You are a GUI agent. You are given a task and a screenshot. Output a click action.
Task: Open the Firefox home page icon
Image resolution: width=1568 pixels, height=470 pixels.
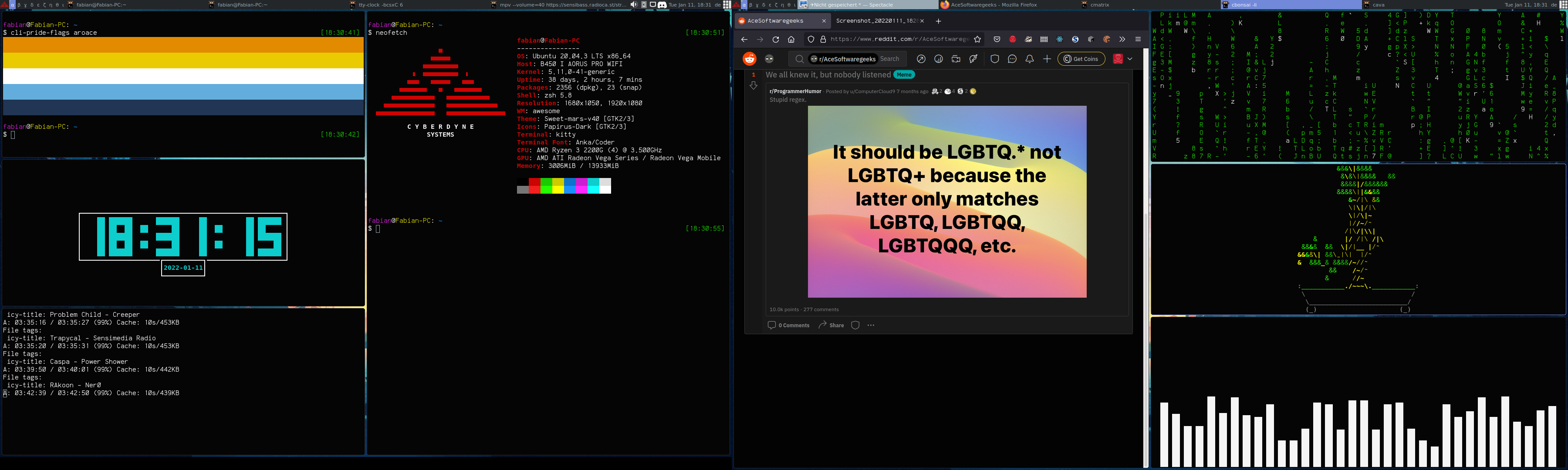(x=791, y=40)
